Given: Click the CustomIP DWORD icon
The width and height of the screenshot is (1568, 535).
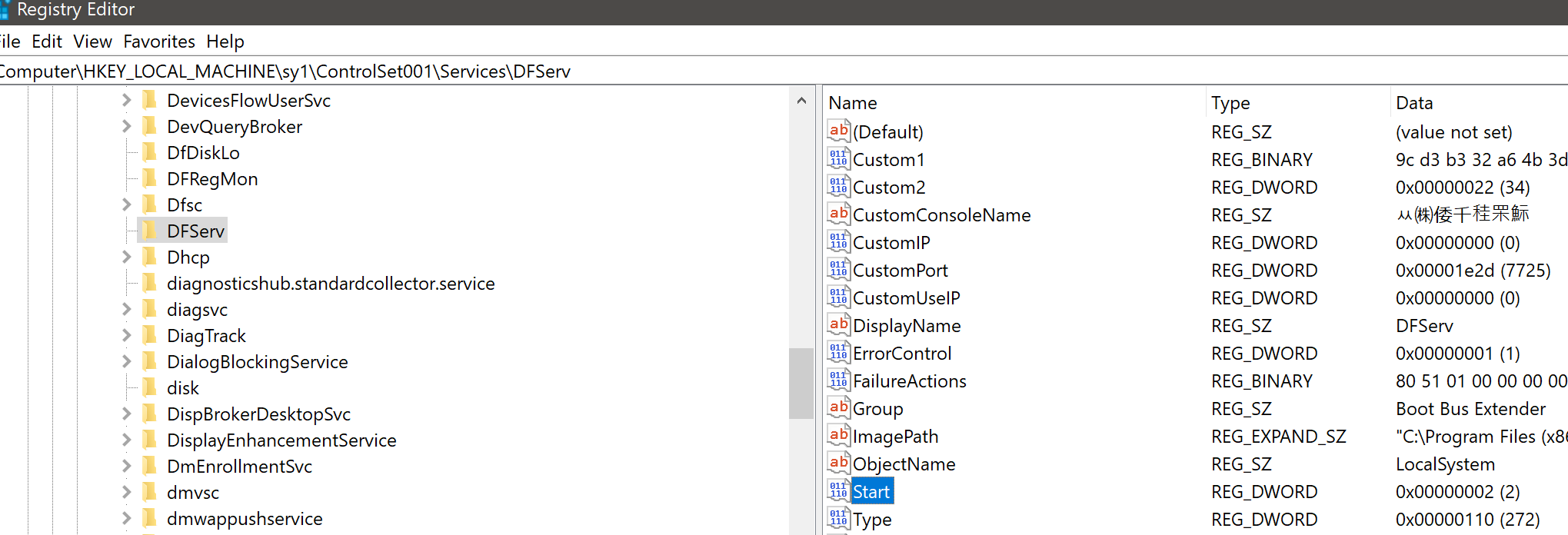Looking at the screenshot, I should pos(838,241).
